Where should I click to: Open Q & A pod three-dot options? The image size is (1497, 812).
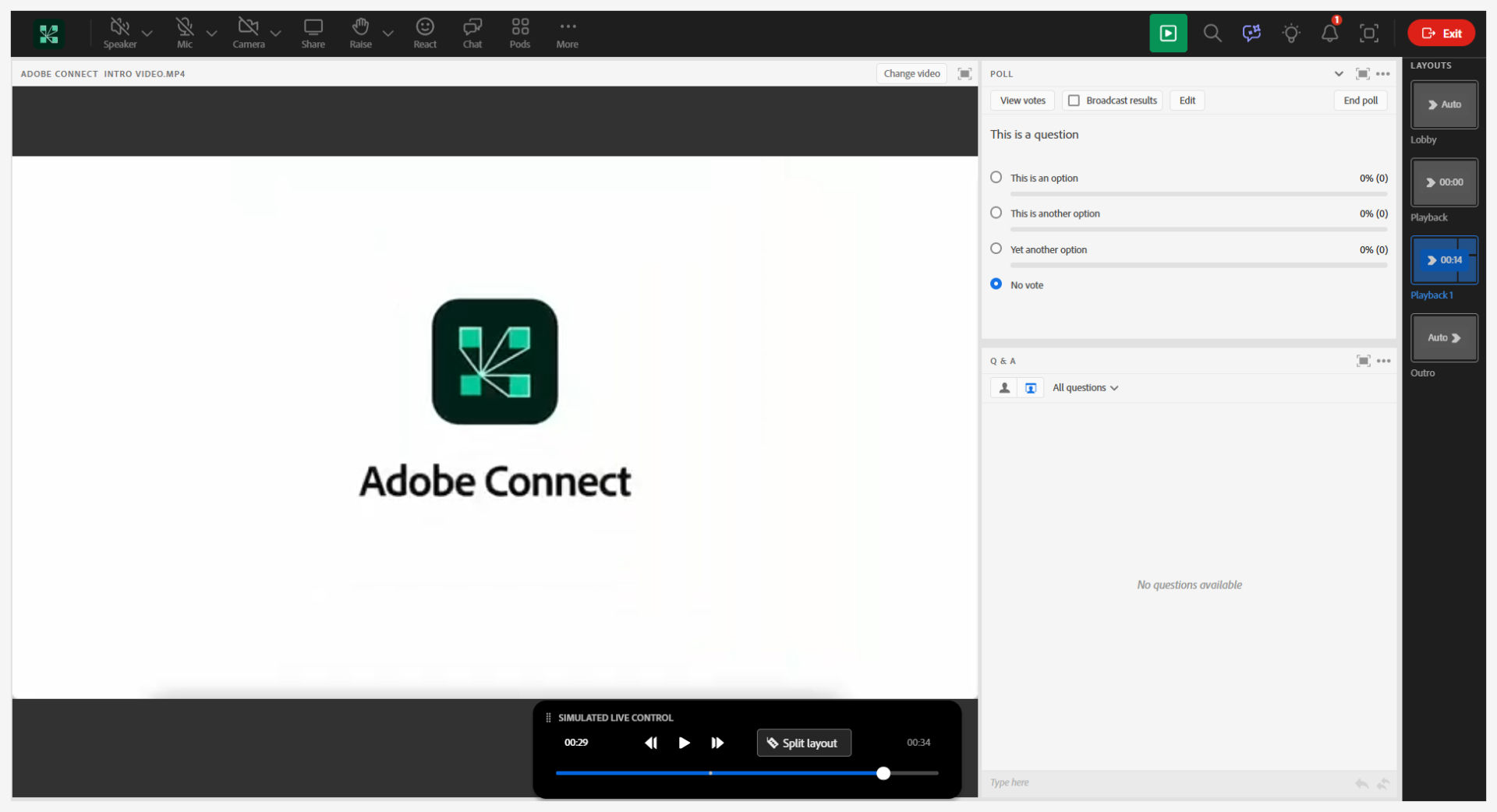[x=1384, y=361]
